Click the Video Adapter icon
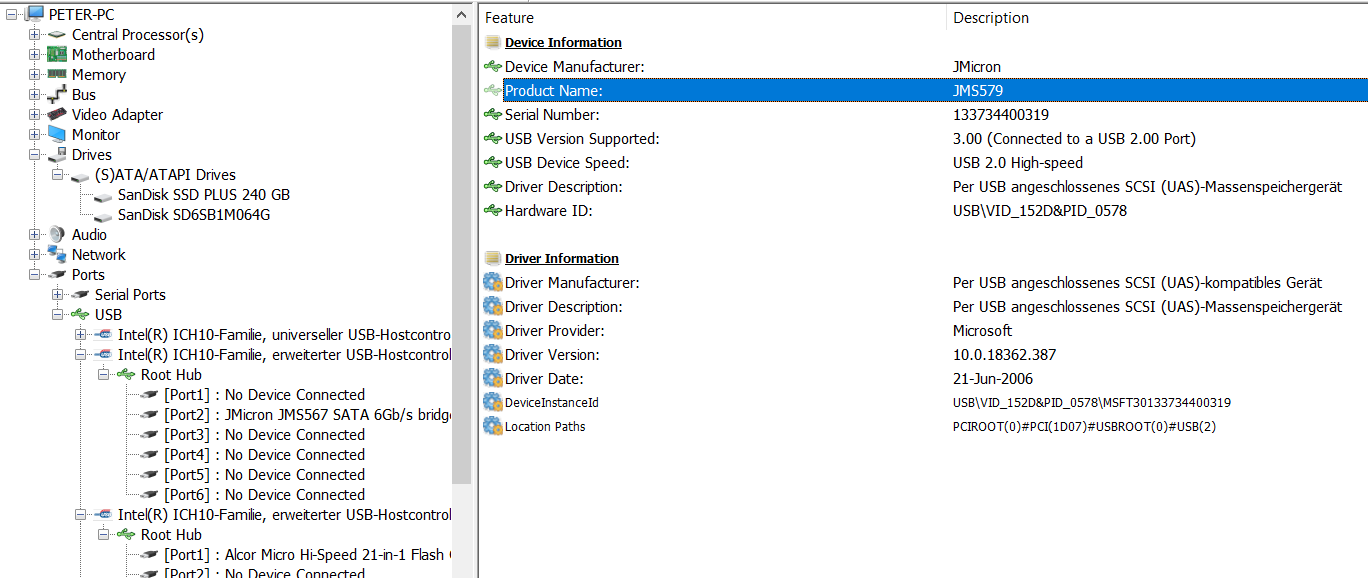 (57, 115)
